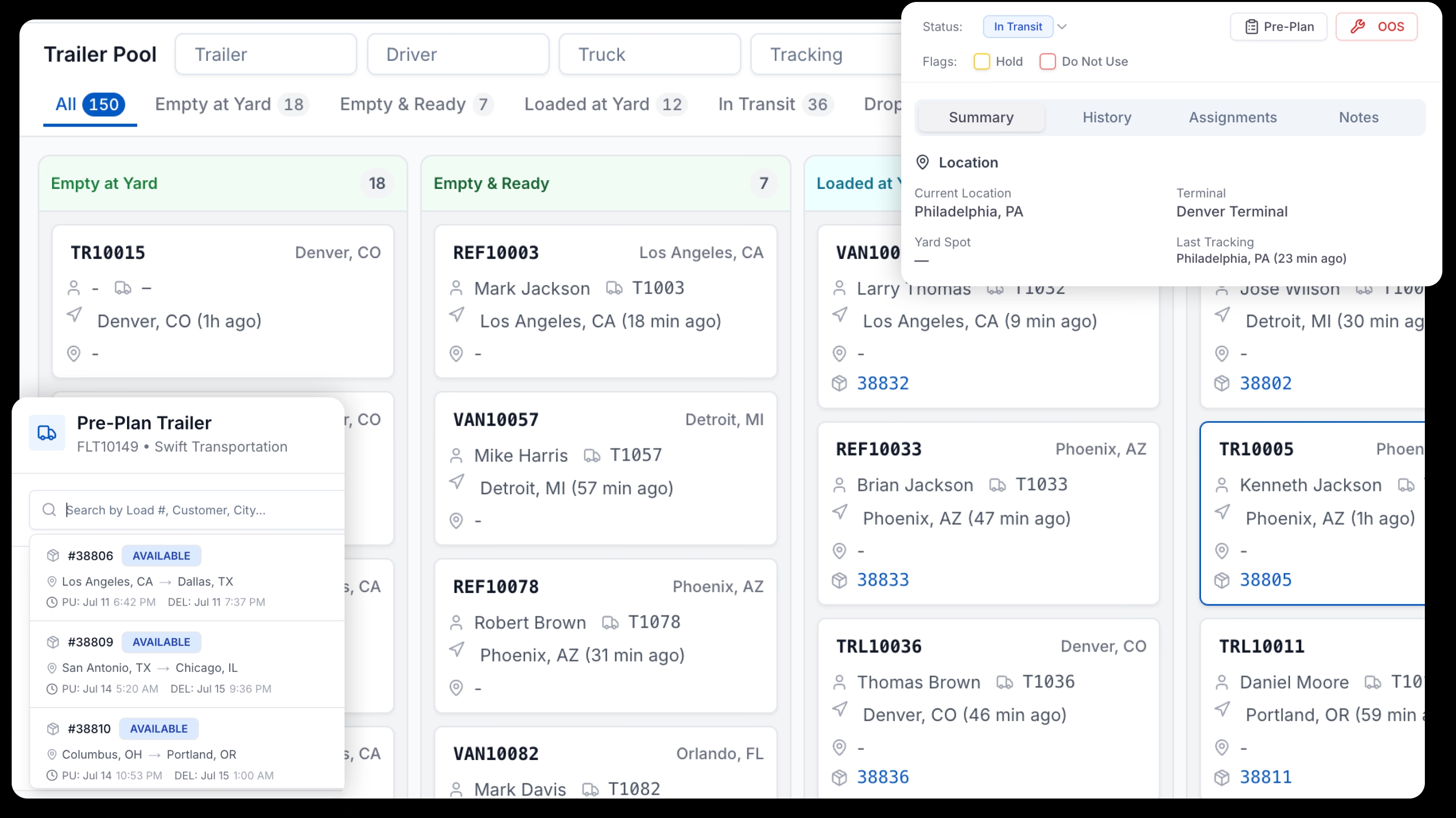1456x818 pixels.
Task: Open trailer card TRL10011
Action: [1312, 709]
